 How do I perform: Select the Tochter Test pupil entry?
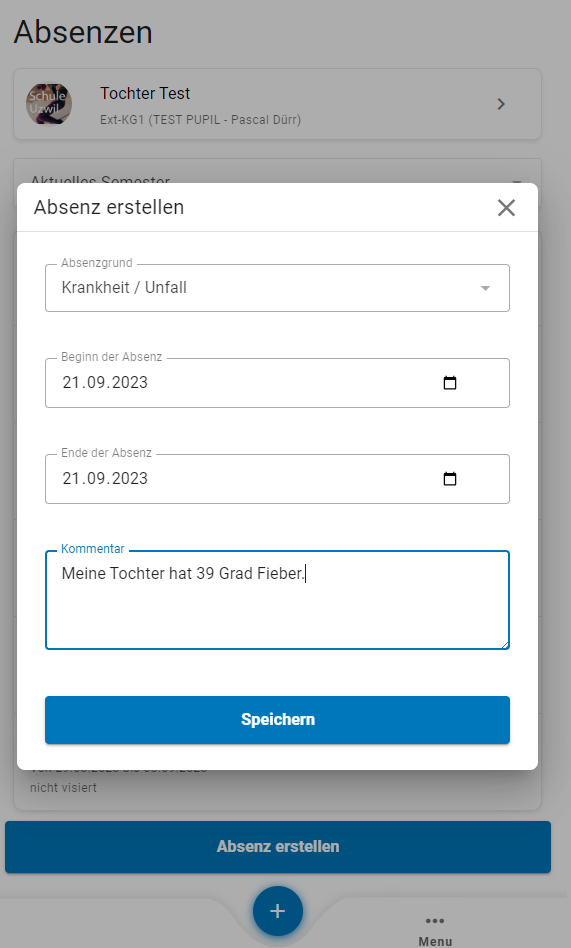click(277, 104)
